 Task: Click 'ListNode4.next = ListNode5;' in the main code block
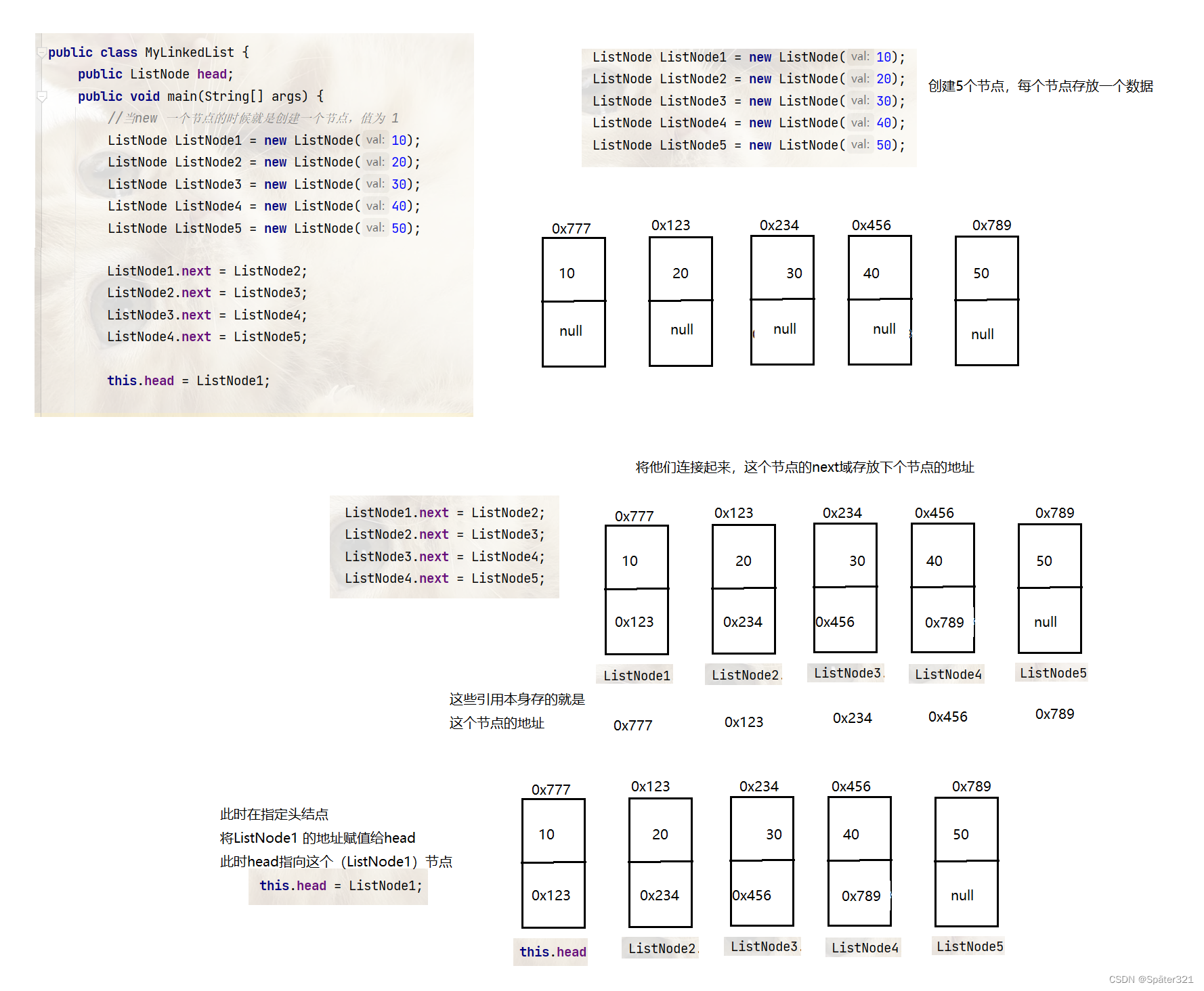point(207,337)
